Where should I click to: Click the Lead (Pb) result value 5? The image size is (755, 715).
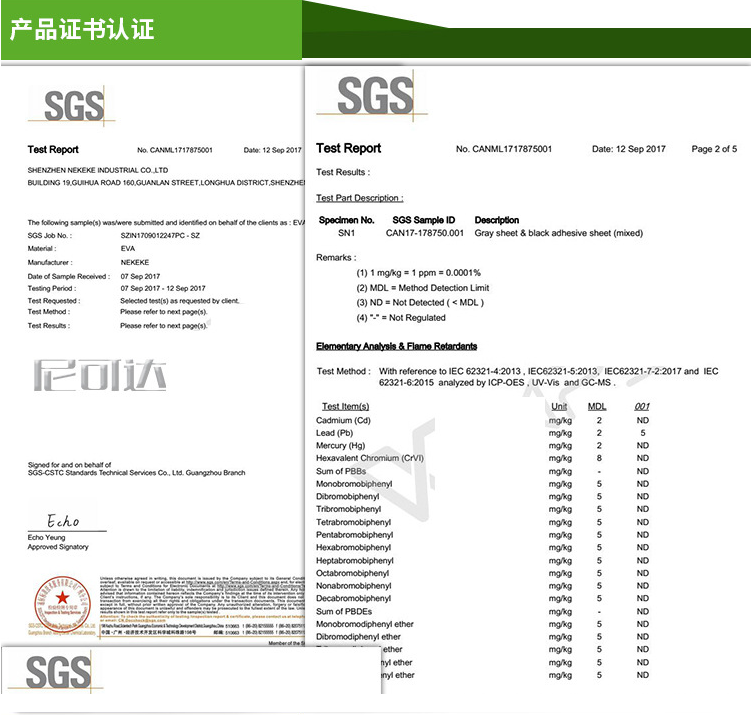pos(643,433)
